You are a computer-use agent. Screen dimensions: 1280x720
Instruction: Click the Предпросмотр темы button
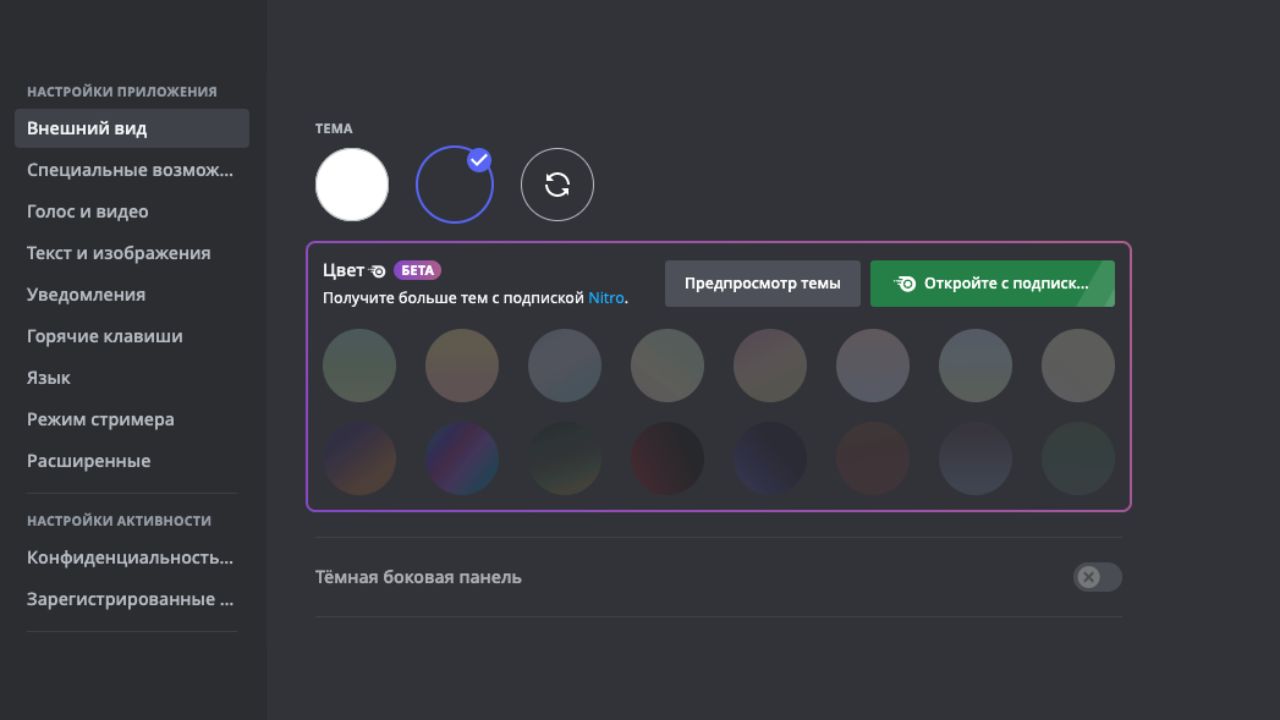[762, 284]
